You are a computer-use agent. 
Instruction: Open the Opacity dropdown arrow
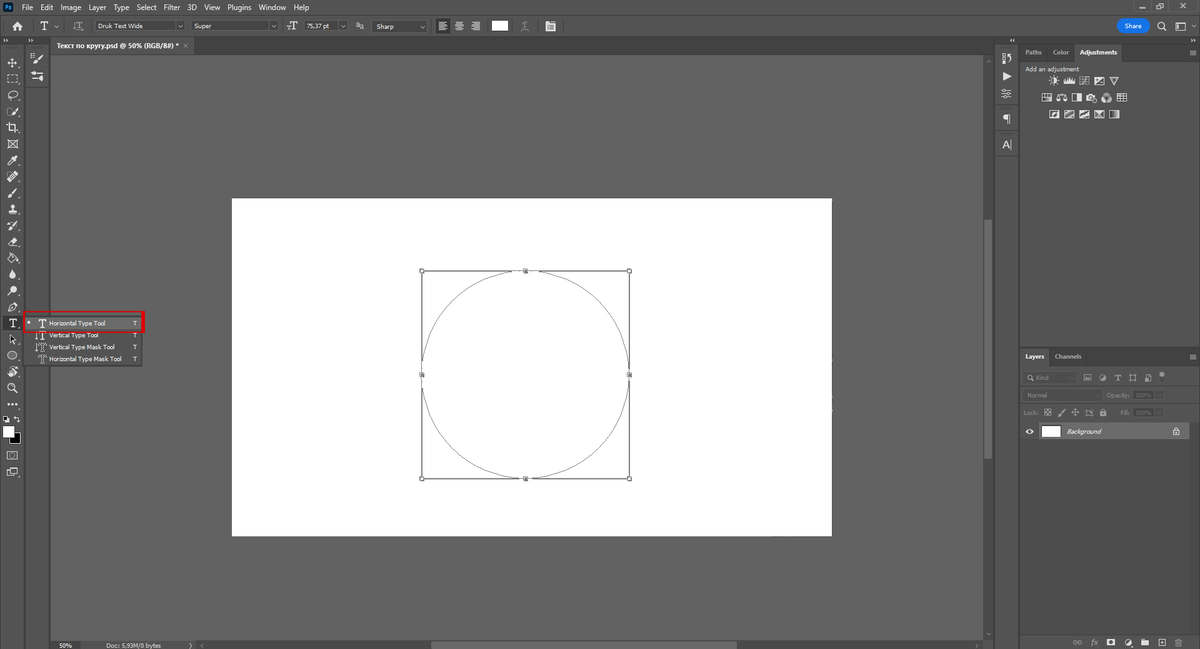[x=1157, y=395]
